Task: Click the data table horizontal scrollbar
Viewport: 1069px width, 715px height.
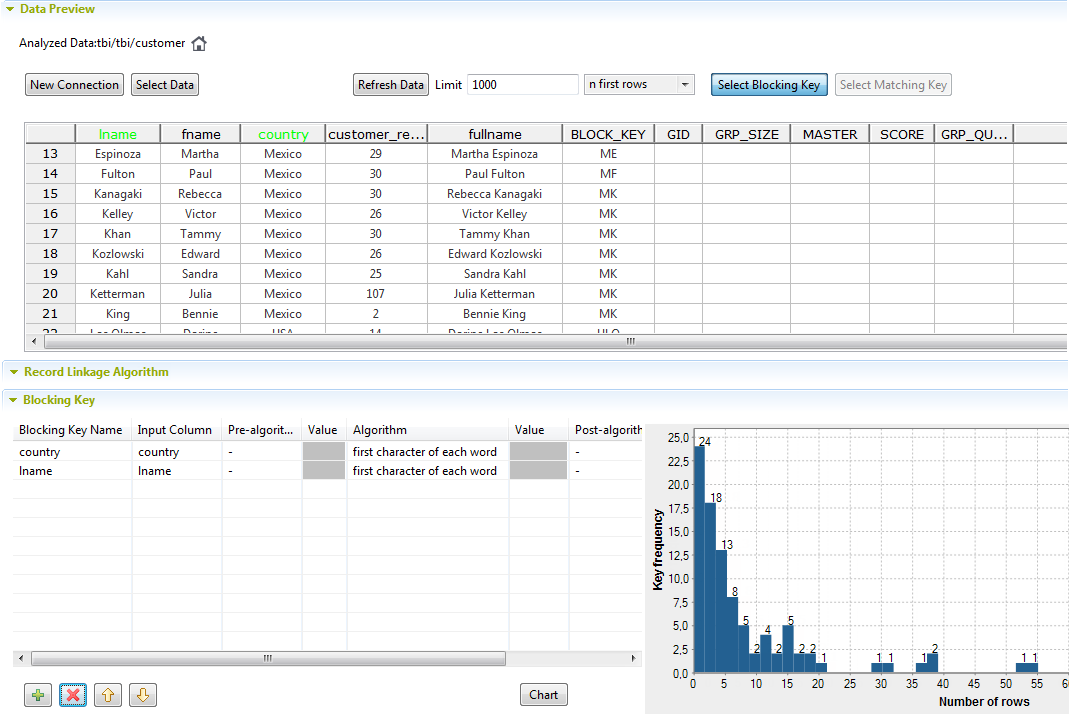Action: click(x=630, y=341)
